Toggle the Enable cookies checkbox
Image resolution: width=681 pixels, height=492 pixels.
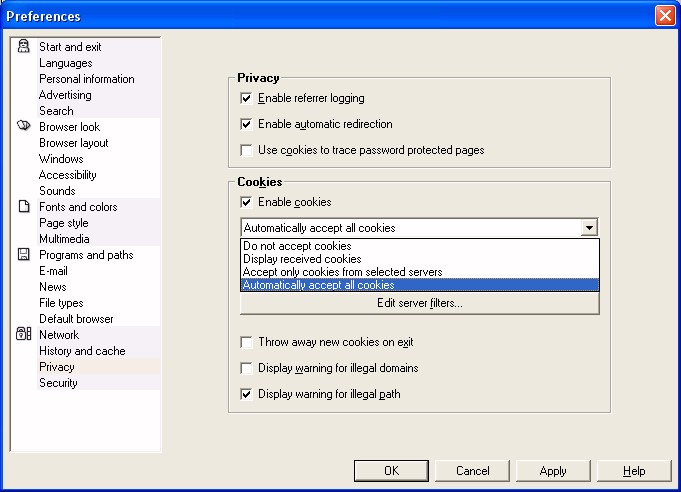point(246,203)
